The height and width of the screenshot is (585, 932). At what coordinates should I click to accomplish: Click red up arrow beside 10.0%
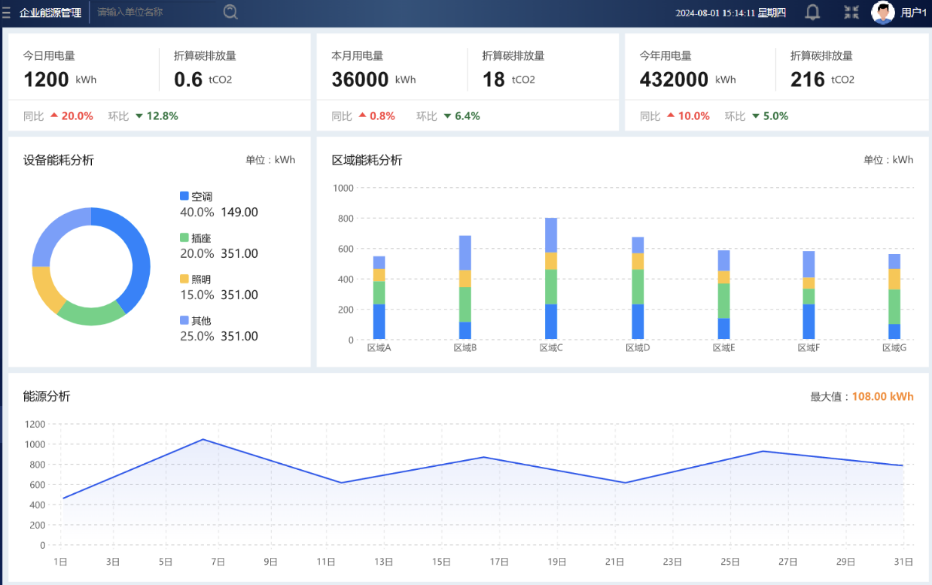click(x=670, y=116)
